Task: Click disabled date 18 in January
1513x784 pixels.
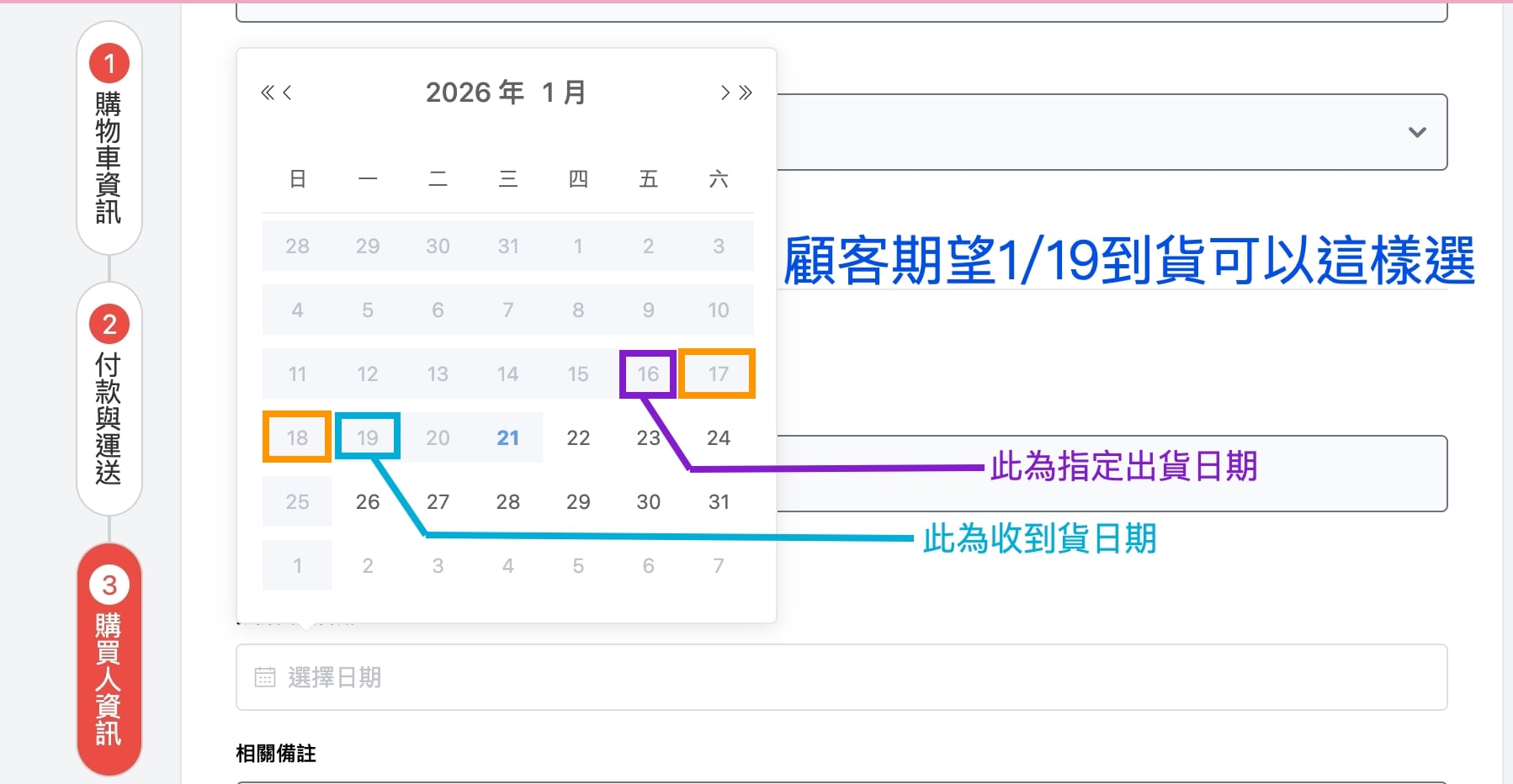Action: [297, 437]
